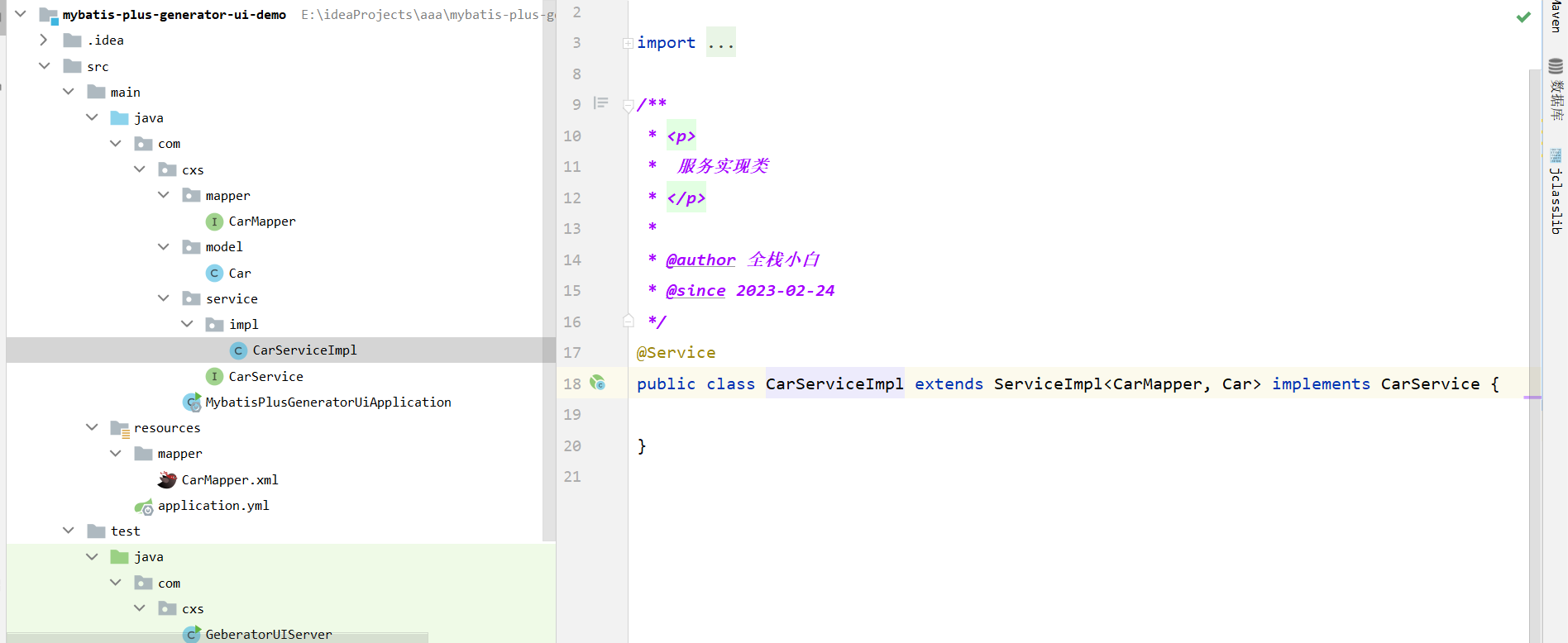The height and width of the screenshot is (643, 1568).
Task: Click the CarService interface icon
Action: pyautogui.click(x=214, y=376)
